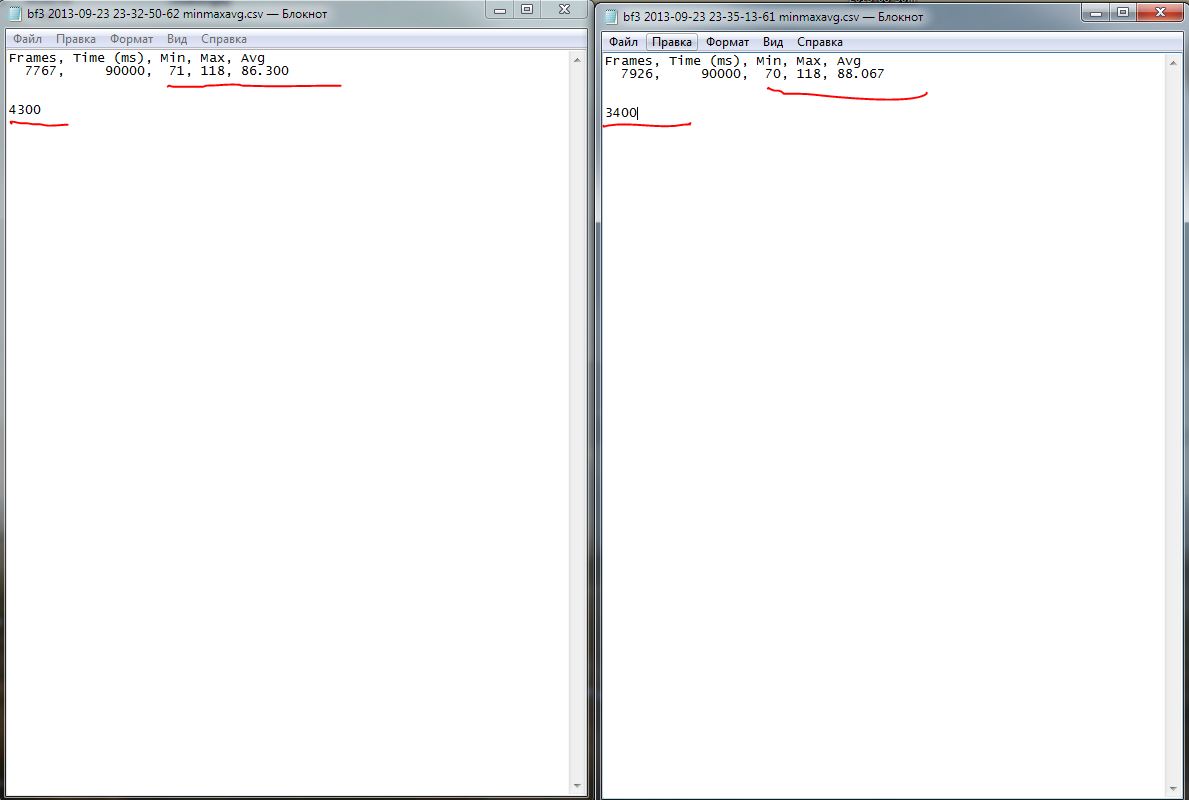1189x800 pixels.
Task: Open the Файл menu in the right Notepad window
Action: [x=623, y=42]
